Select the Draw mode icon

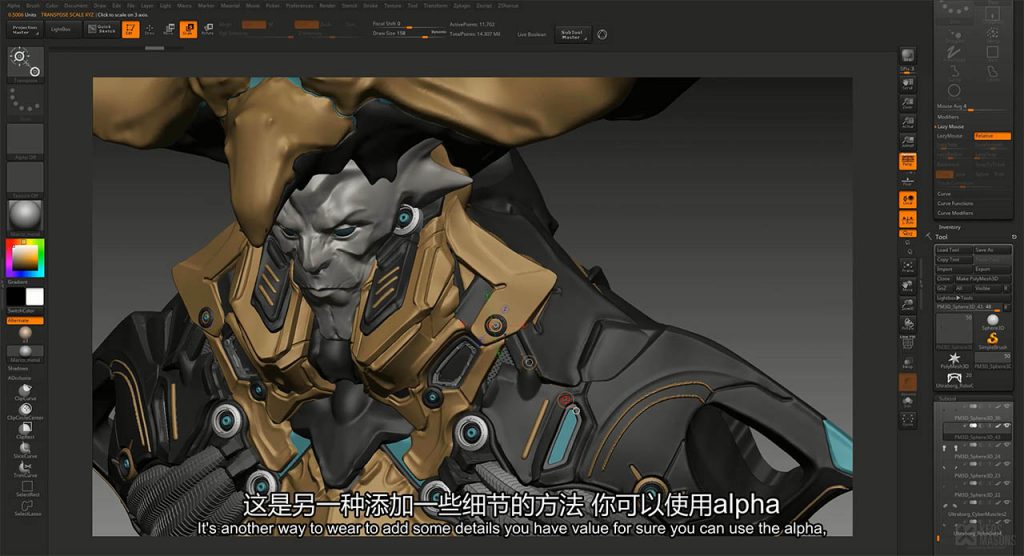150,29
